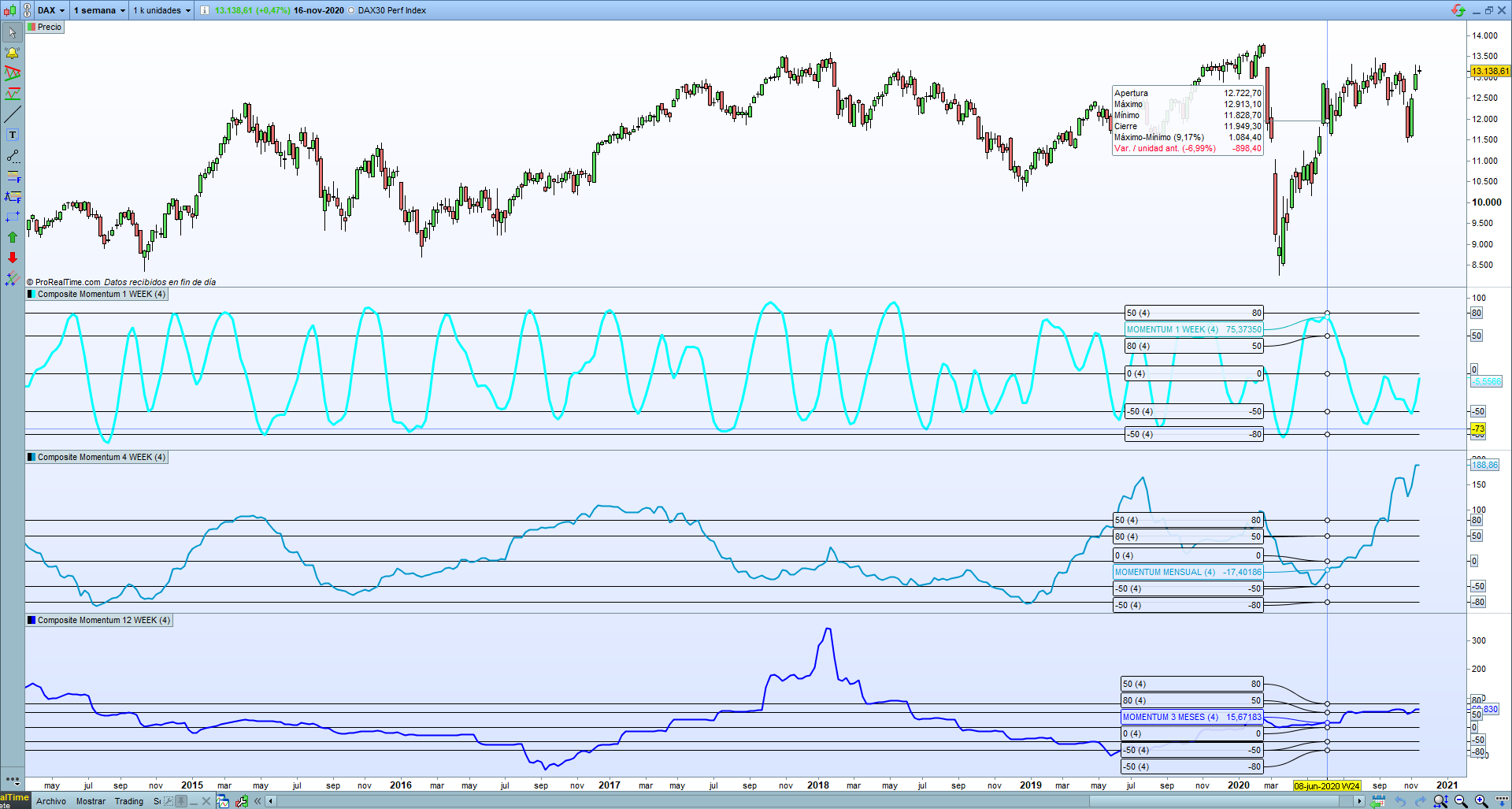Select the multi-point lines tool below the red arrow
This screenshot has width=1512, height=809.
[13, 278]
